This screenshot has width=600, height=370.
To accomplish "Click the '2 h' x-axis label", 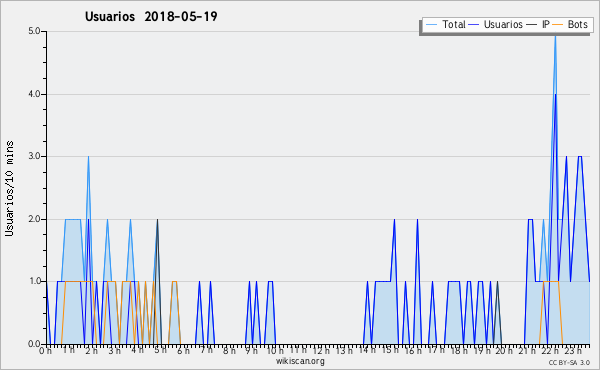I will pos(91,351).
